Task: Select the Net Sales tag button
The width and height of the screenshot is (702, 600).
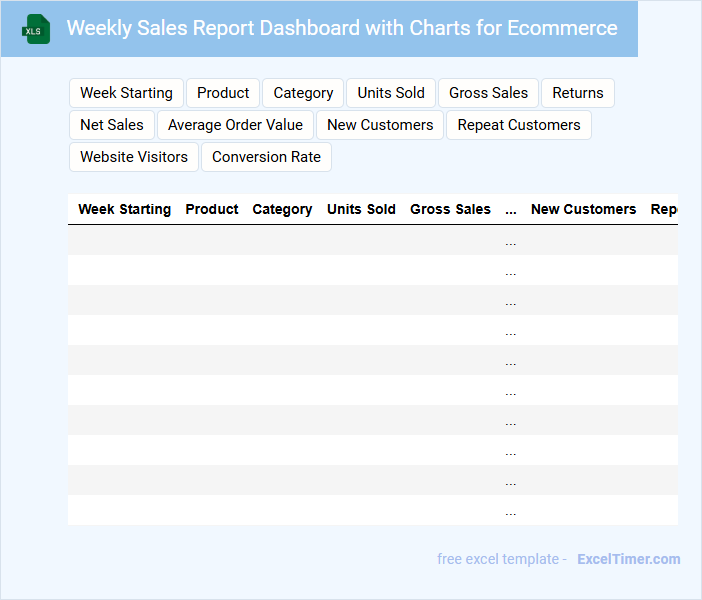Action: [x=112, y=125]
